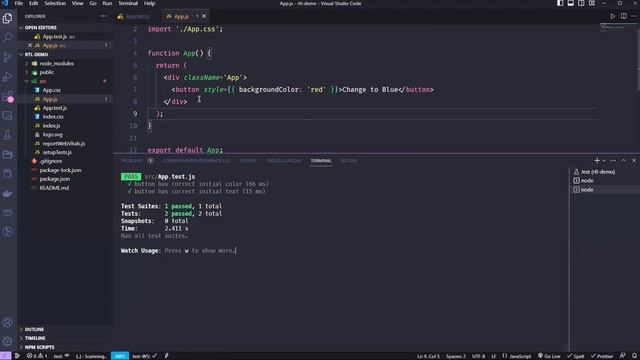The image size is (640, 360).
Task: Open the Remote Explorer view
Action: point(7,116)
